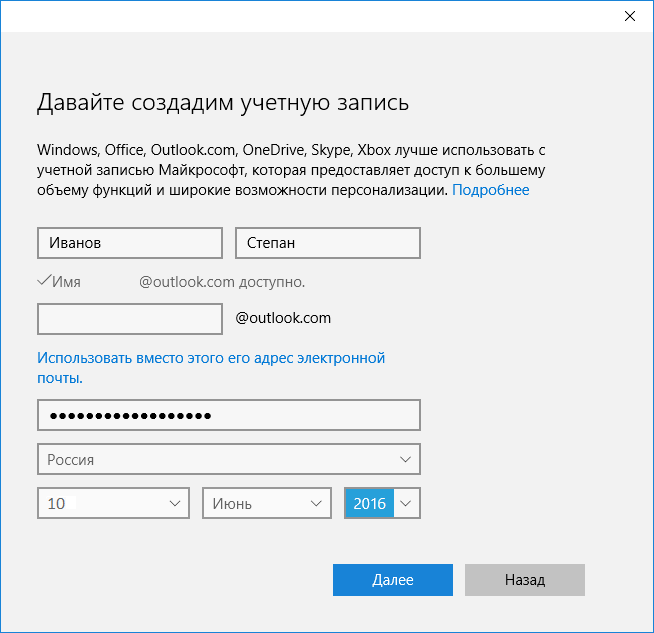This screenshot has height=633, width=654.
Task: Open the highlighted year dropdown showing 2016
Action: (x=369, y=504)
